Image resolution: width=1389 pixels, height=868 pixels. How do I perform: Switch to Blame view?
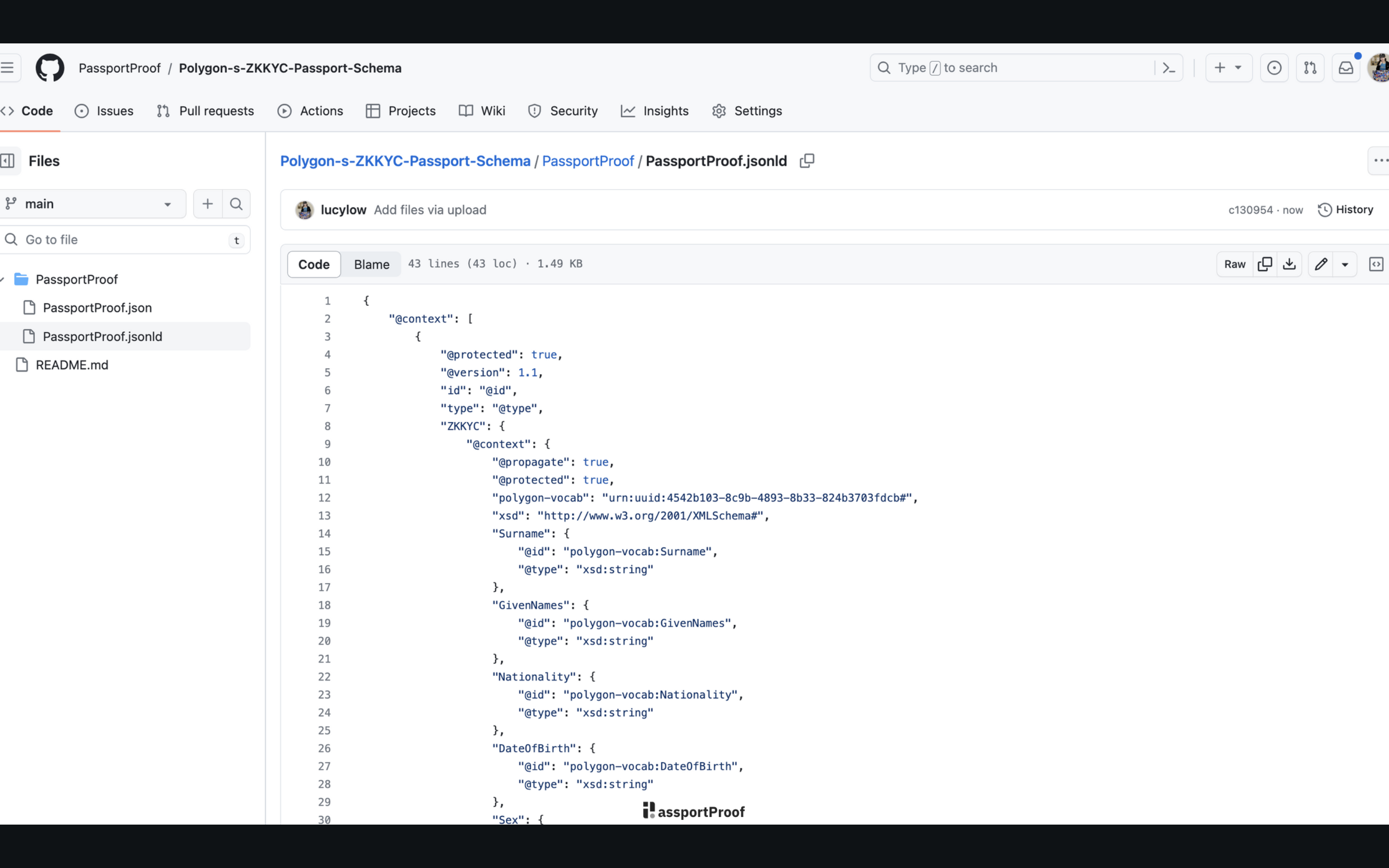tap(371, 264)
